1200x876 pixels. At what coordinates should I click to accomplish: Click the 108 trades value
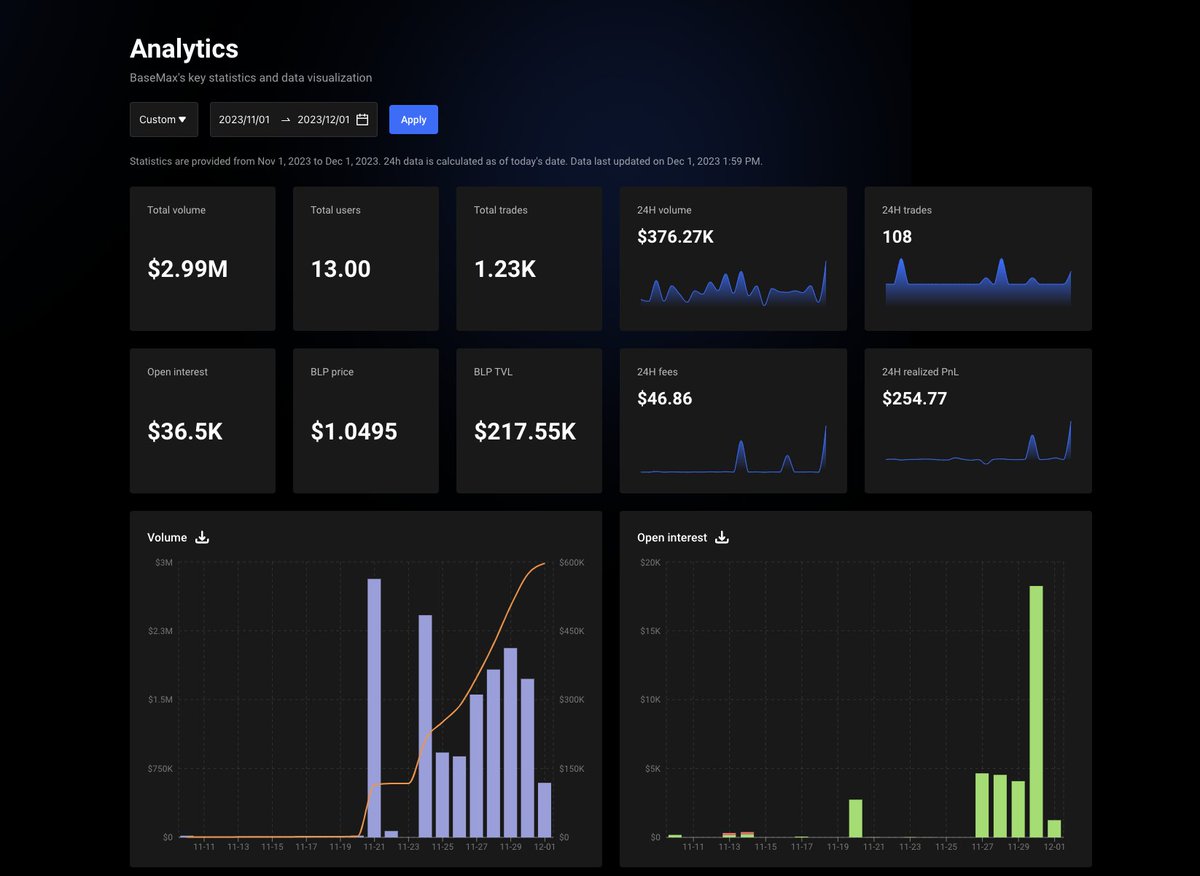coord(897,237)
